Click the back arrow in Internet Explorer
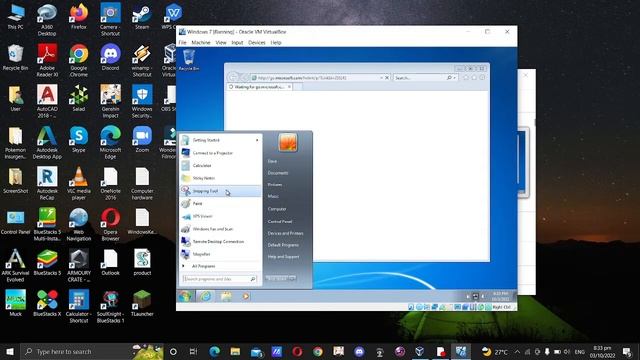 click(x=233, y=77)
